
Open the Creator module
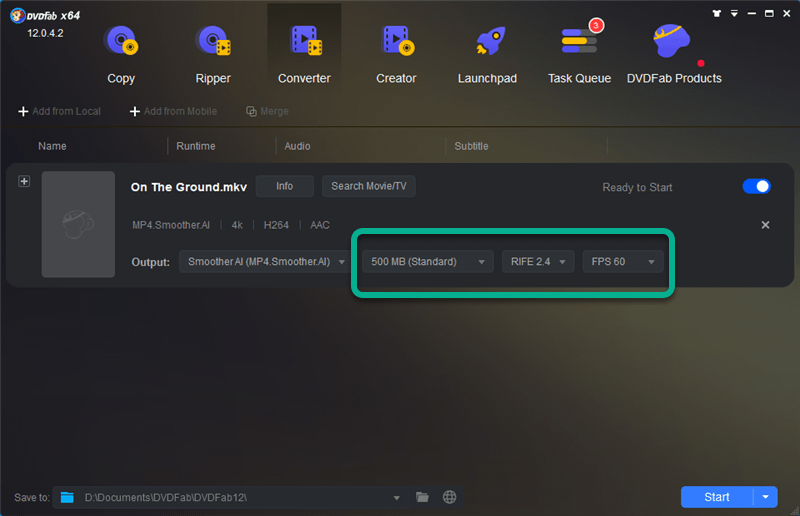point(396,54)
